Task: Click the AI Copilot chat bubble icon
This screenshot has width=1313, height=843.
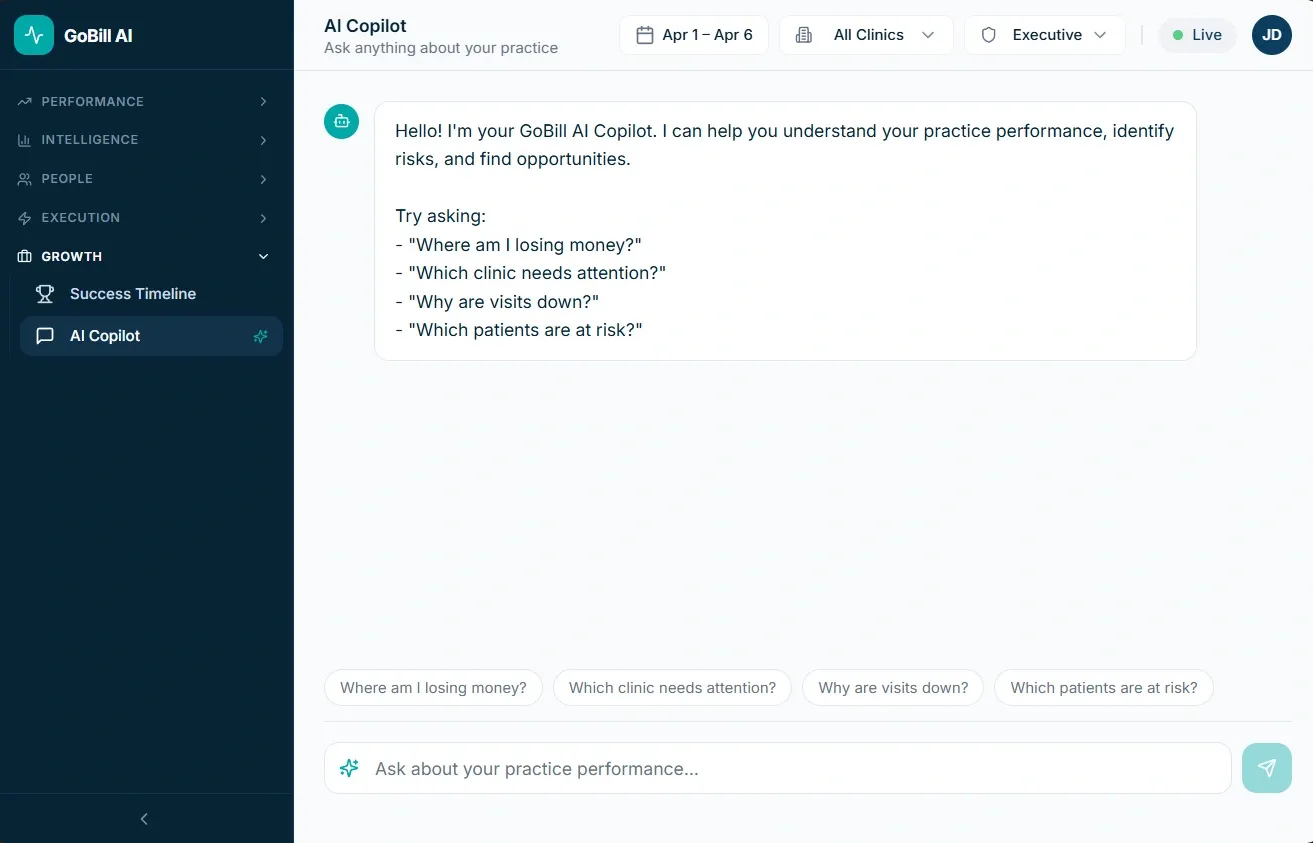Action: click(45, 336)
